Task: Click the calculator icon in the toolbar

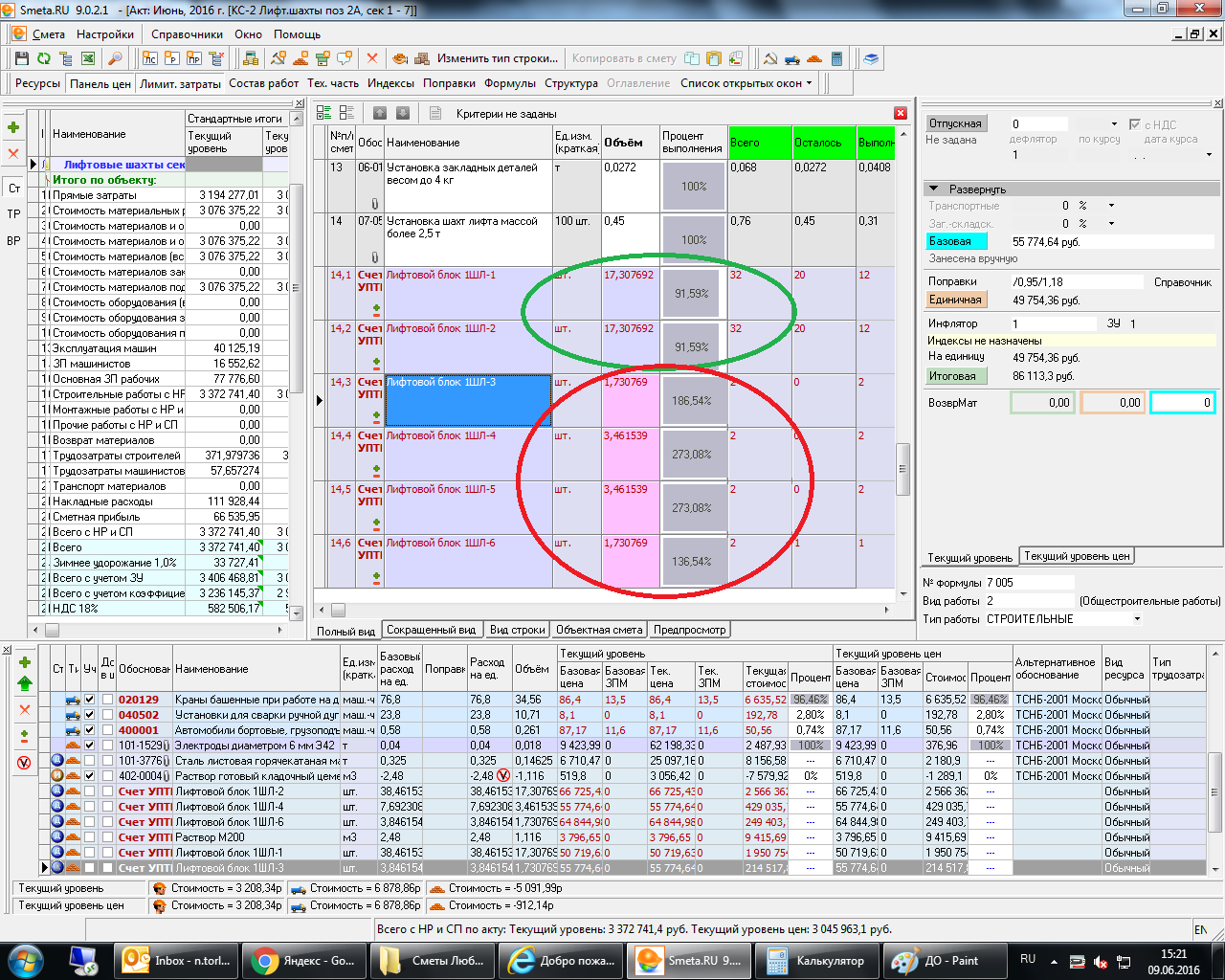Action: [836, 58]
